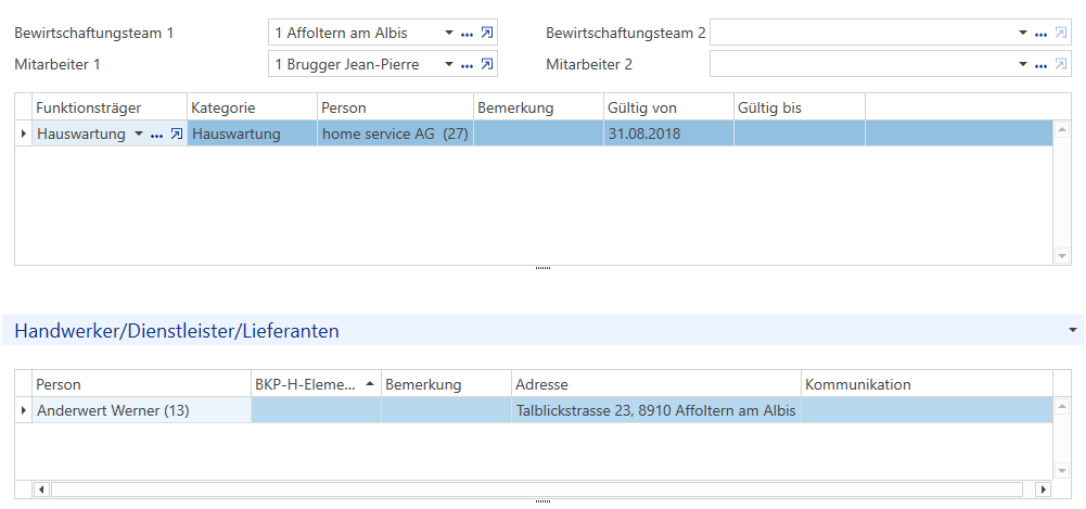Select Anderwert Werner (13) cell

pos(141,411)
